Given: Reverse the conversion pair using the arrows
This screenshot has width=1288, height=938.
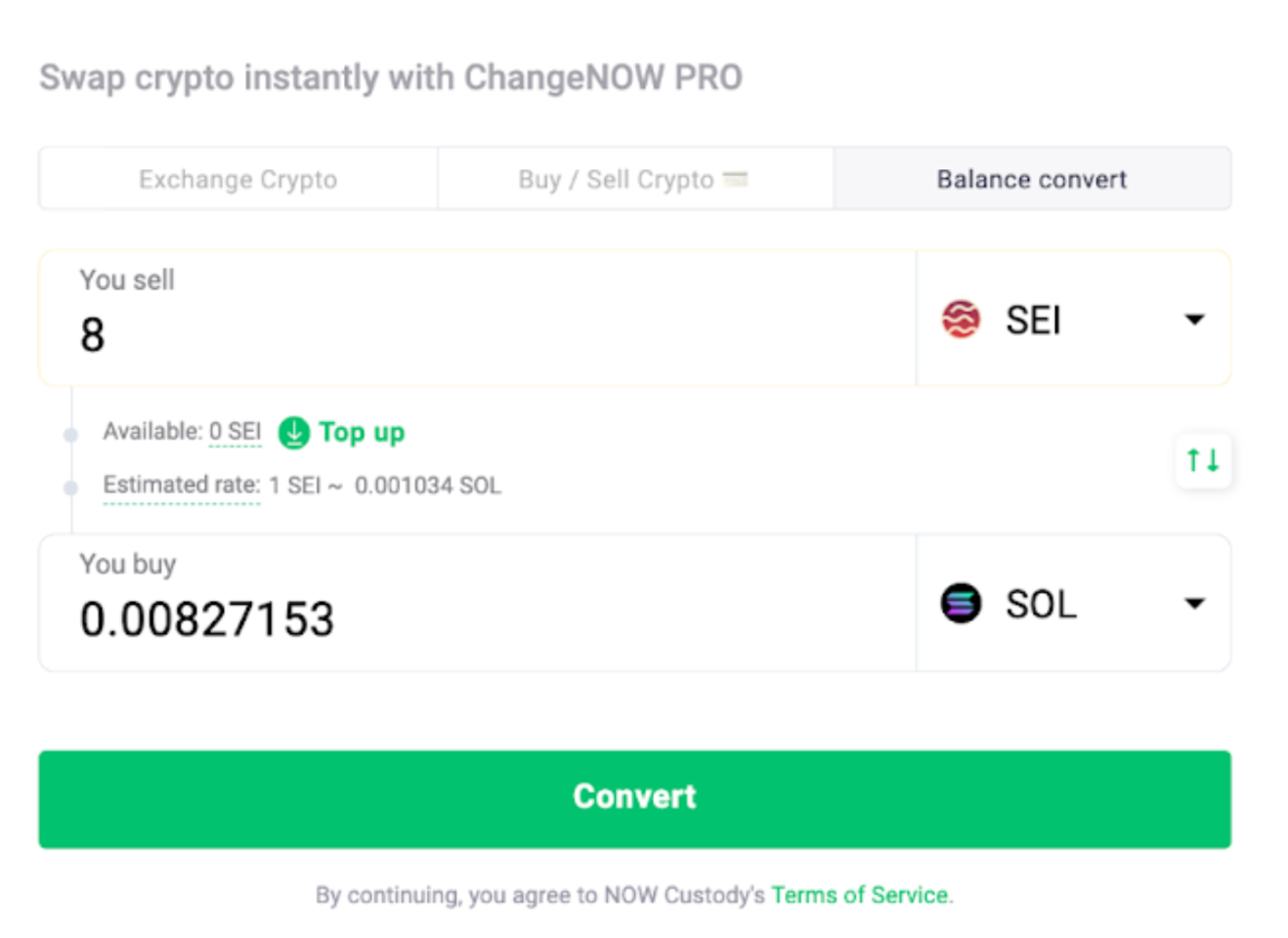Looking at the screenshot, I should point(1203,459).
